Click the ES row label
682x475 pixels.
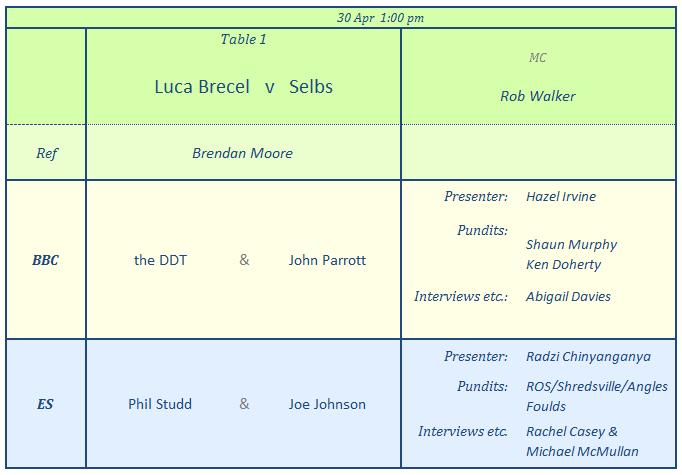point(45,404)
